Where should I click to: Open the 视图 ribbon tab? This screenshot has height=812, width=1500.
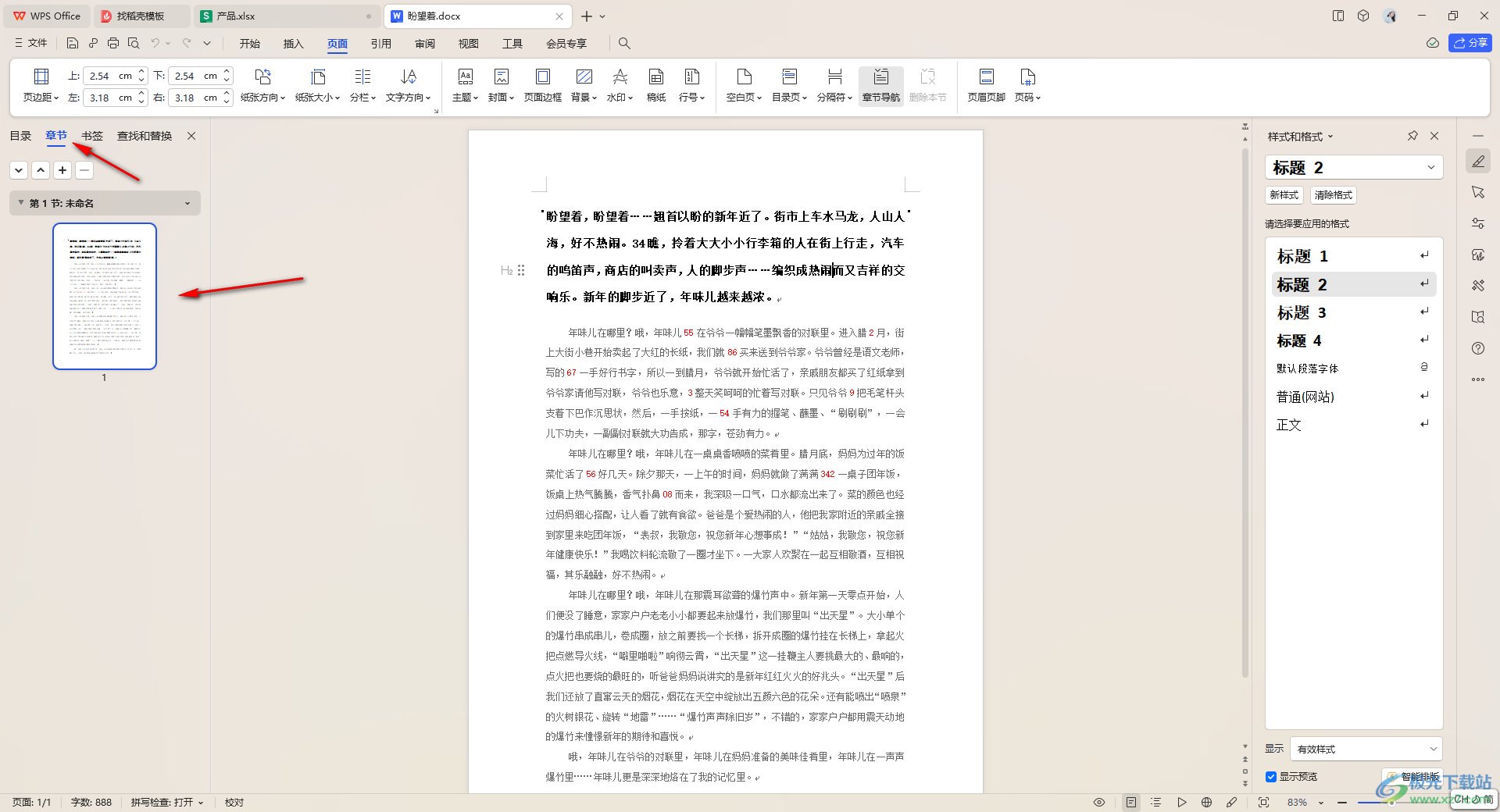click(x=469, y=44)
